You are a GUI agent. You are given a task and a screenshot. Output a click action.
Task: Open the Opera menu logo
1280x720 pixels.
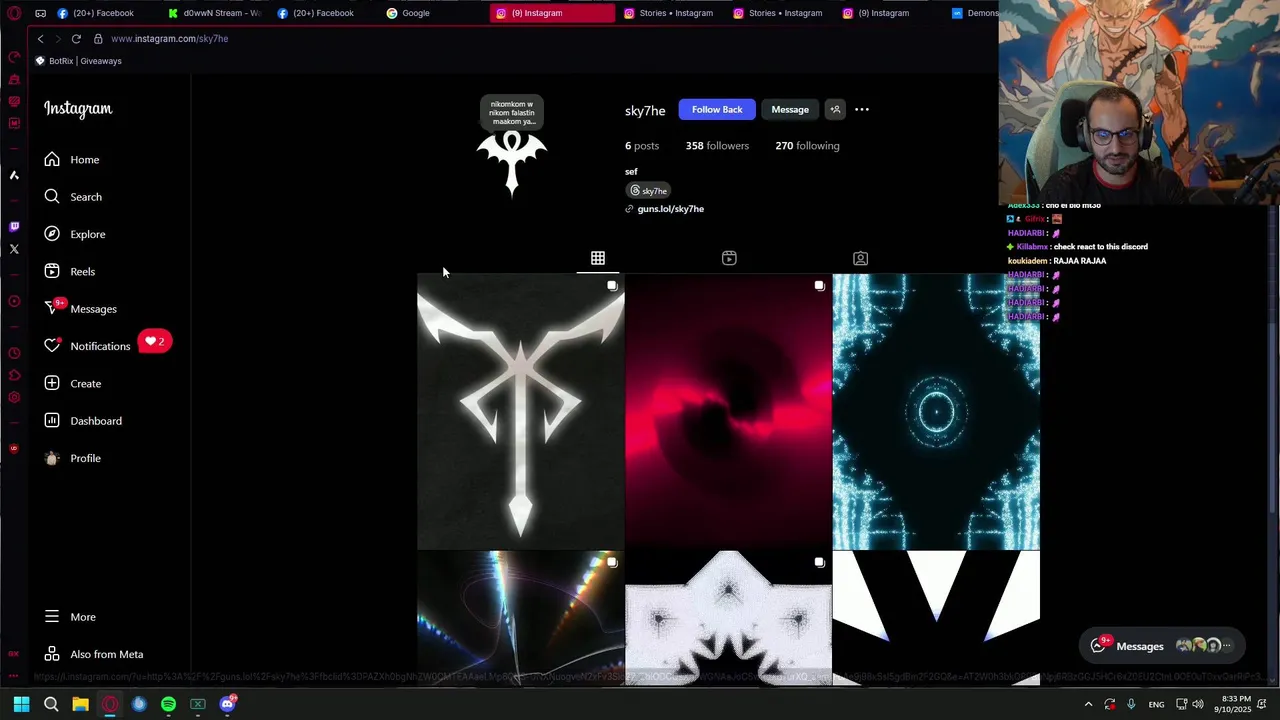point(14,13)
